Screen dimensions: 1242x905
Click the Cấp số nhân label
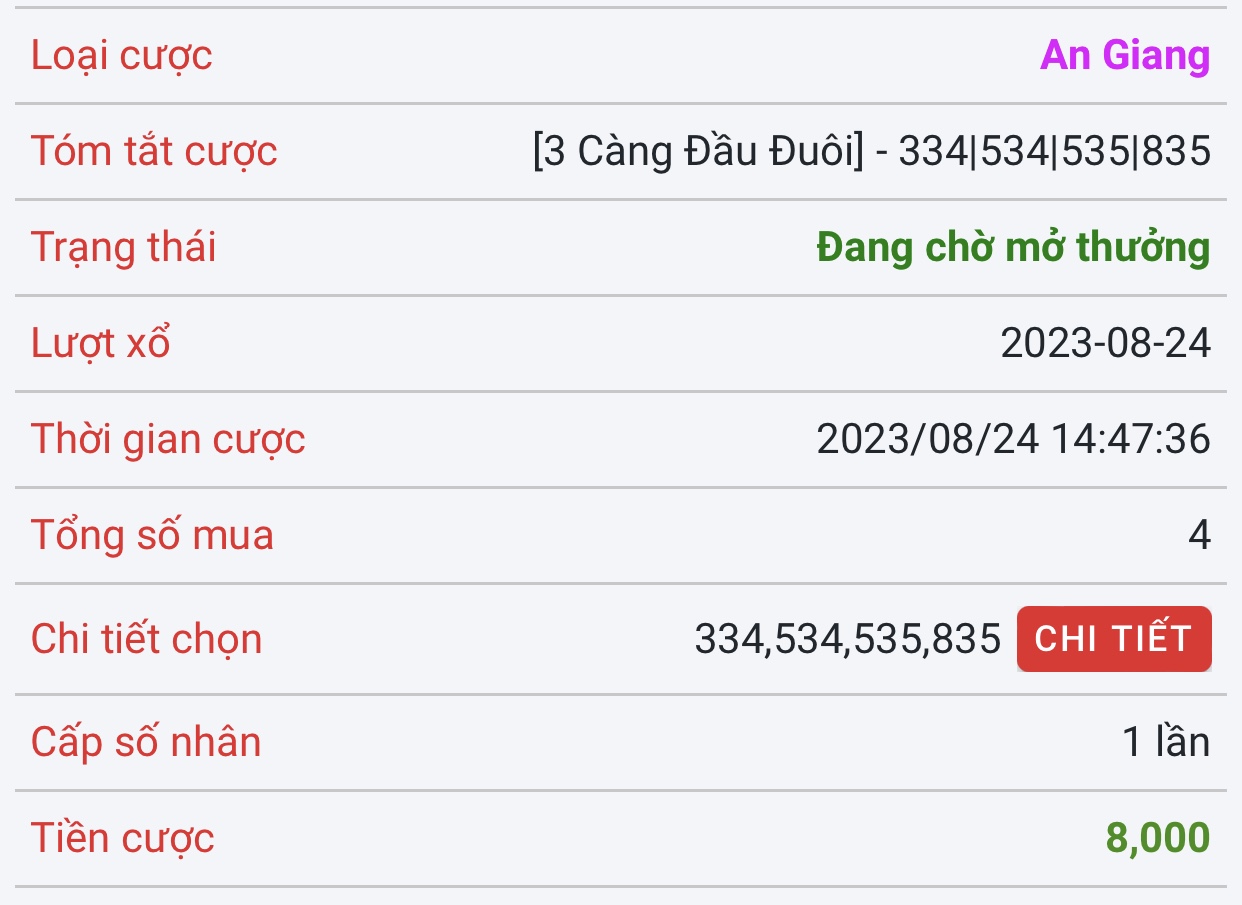tap(146, 742)
